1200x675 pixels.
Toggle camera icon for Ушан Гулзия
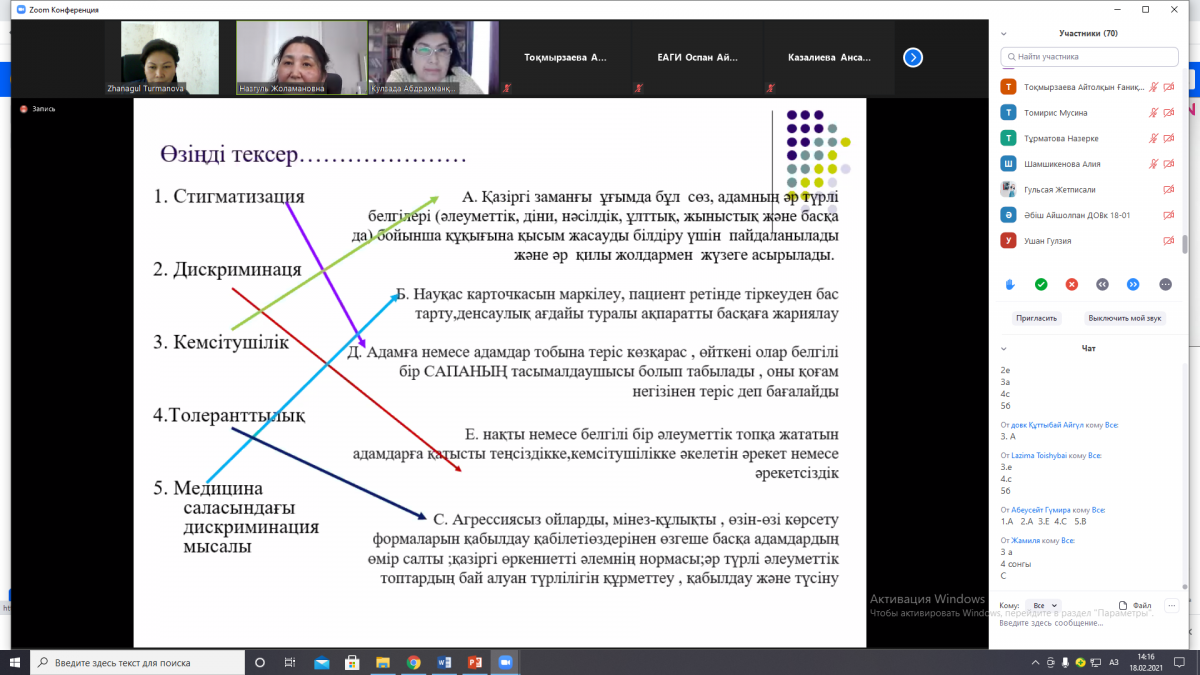pos(1168,240)
